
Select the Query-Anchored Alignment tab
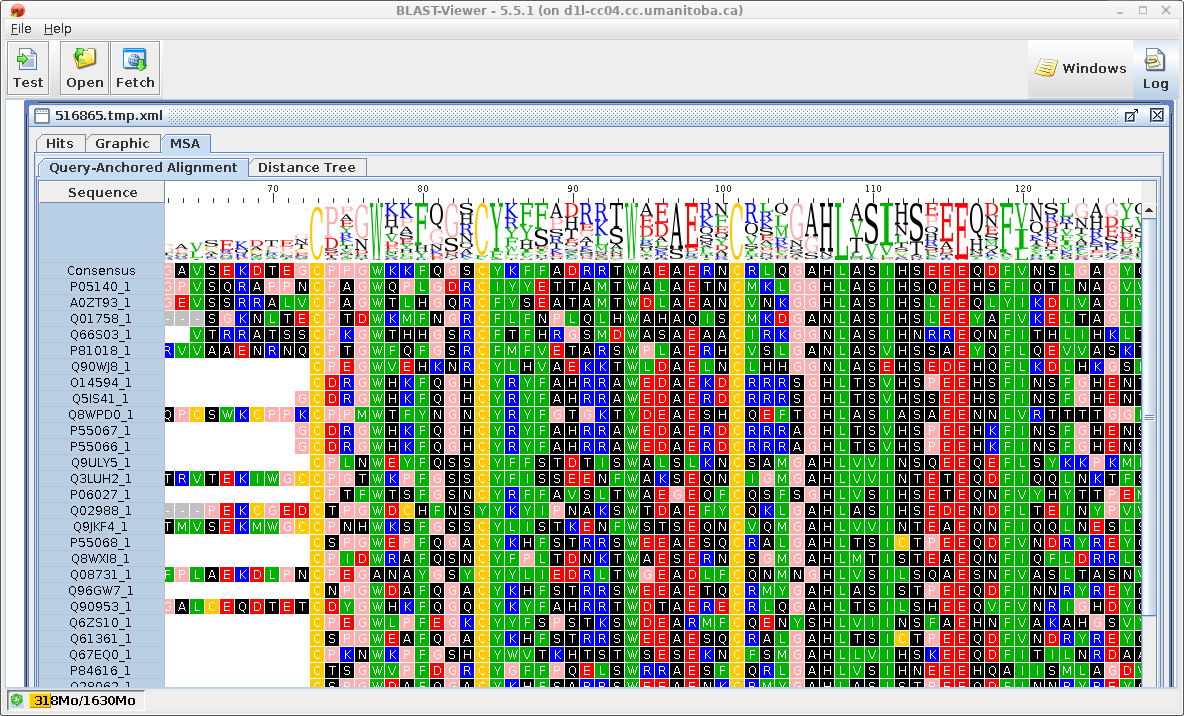(x=143, y=167)
